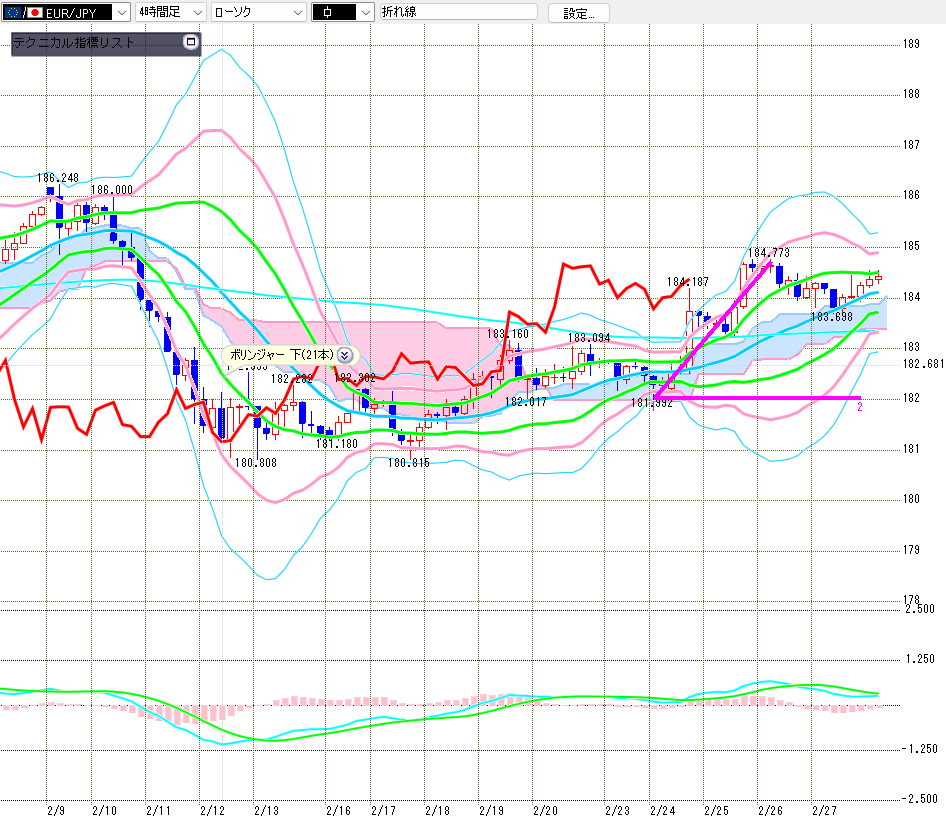Open the EUR/JPY currency pair dropdown
Screen dimensions: 946x819
point(121,12)
